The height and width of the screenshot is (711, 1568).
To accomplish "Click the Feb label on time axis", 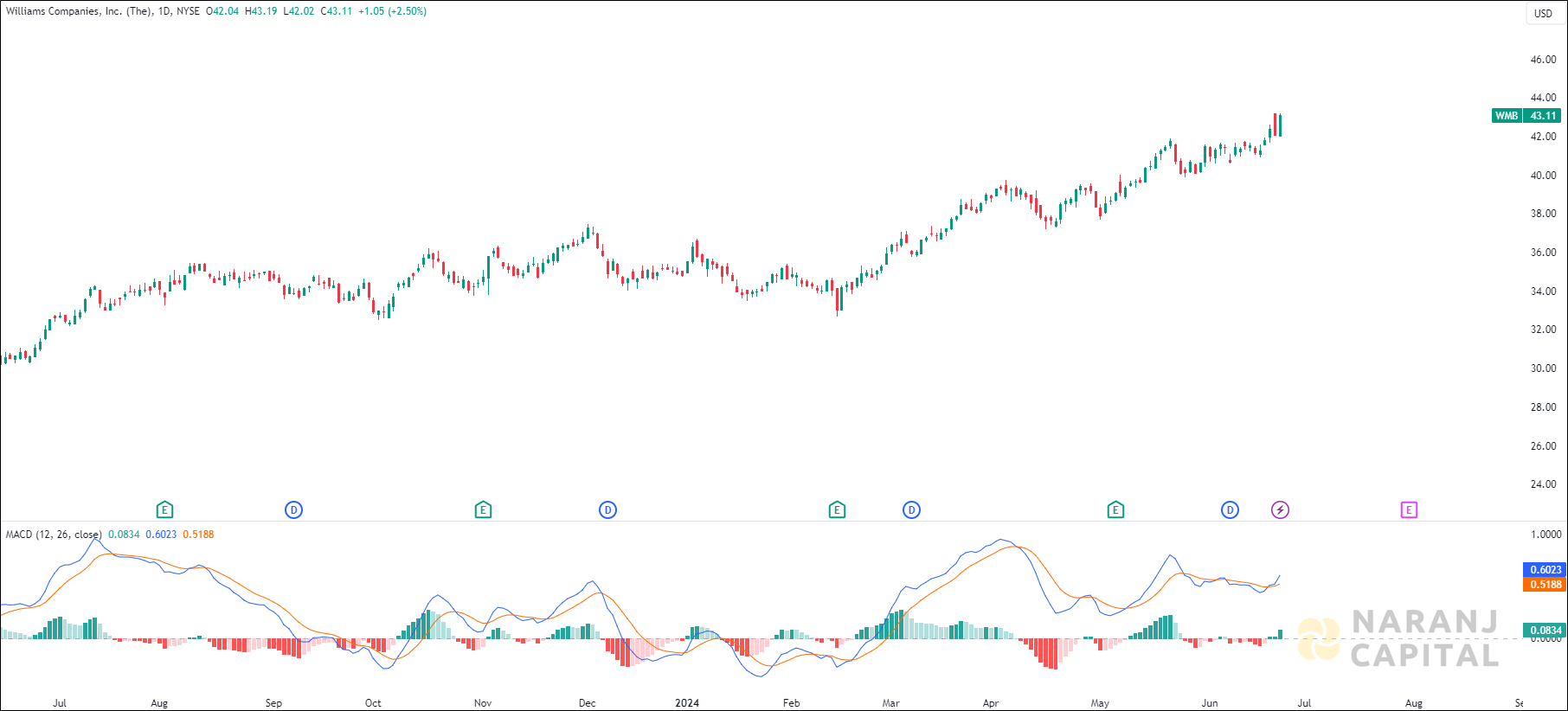I will [x=791, y=703].
